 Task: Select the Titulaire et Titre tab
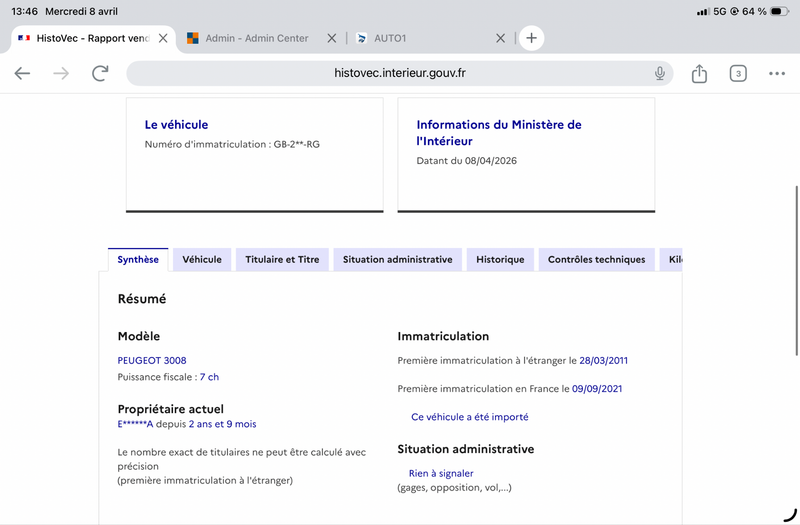coord(282,260)
